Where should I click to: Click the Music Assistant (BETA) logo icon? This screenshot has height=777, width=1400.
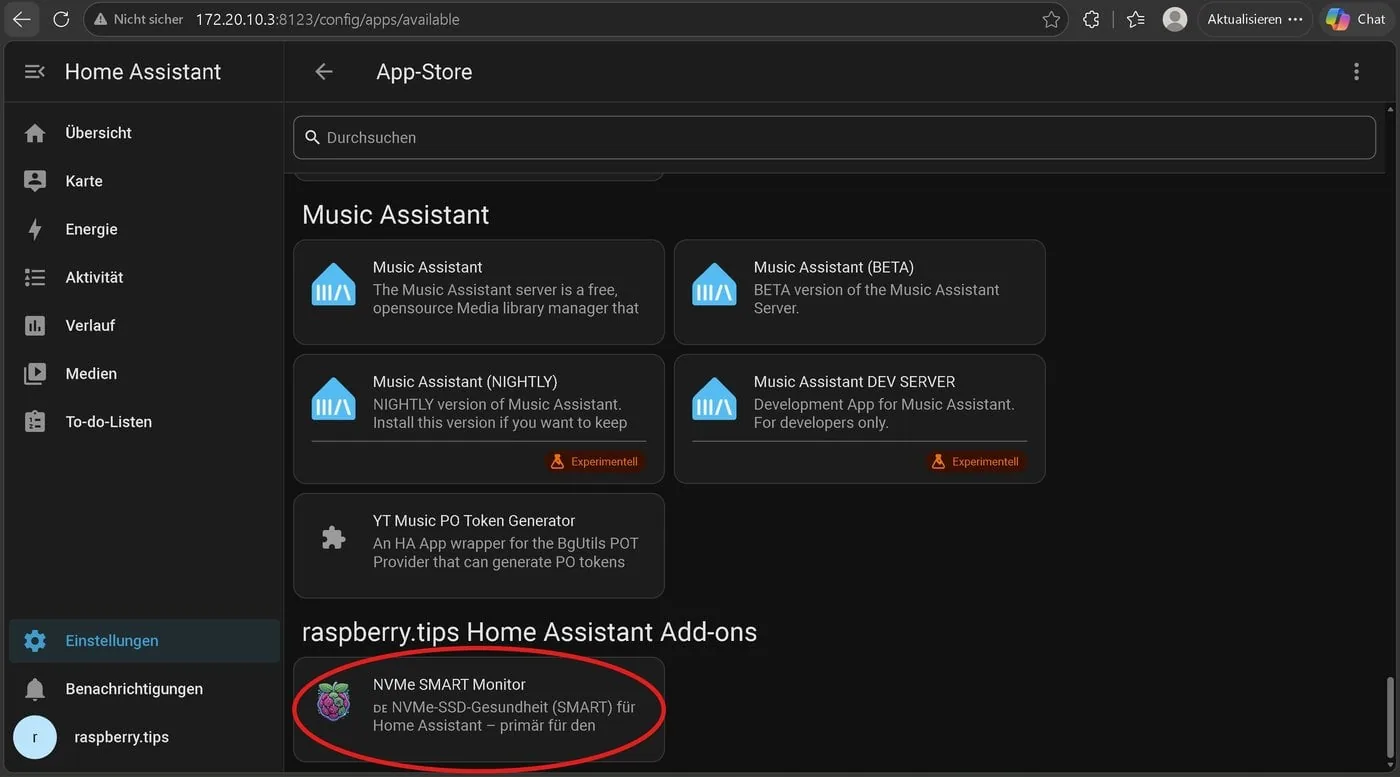[714, 285]
